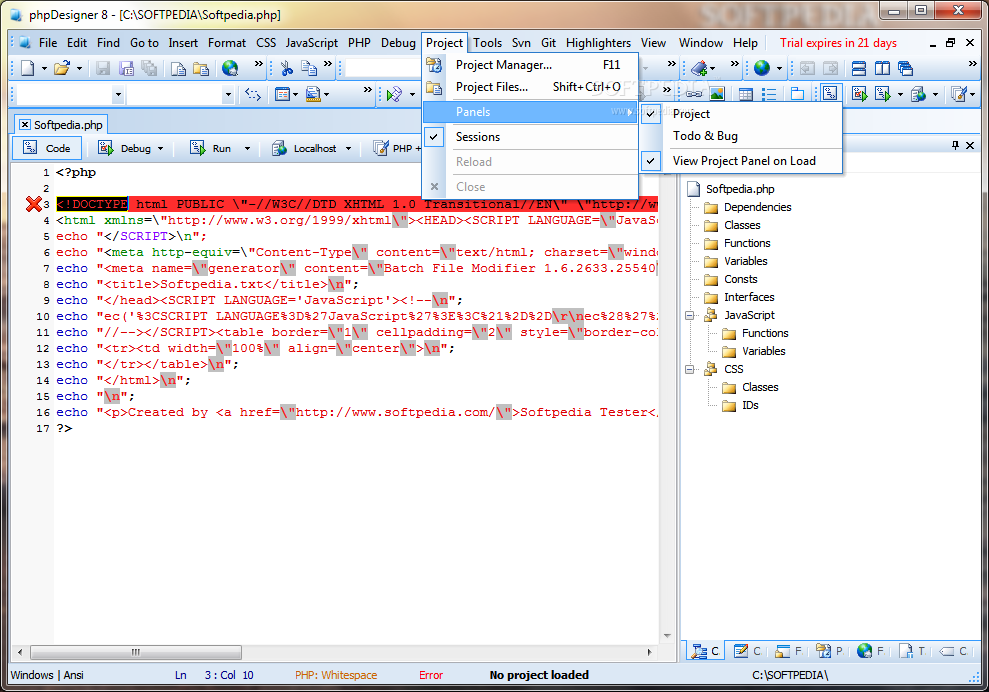Screen dimensions: 989x692
Task: Click the insert image toolbar icon
Action: tap(717, 94)
